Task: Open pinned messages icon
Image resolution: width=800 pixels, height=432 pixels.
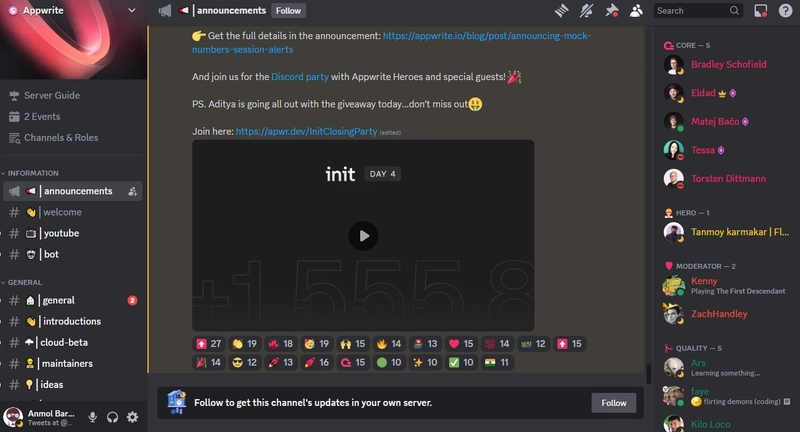Action: [x=611, y=10]
